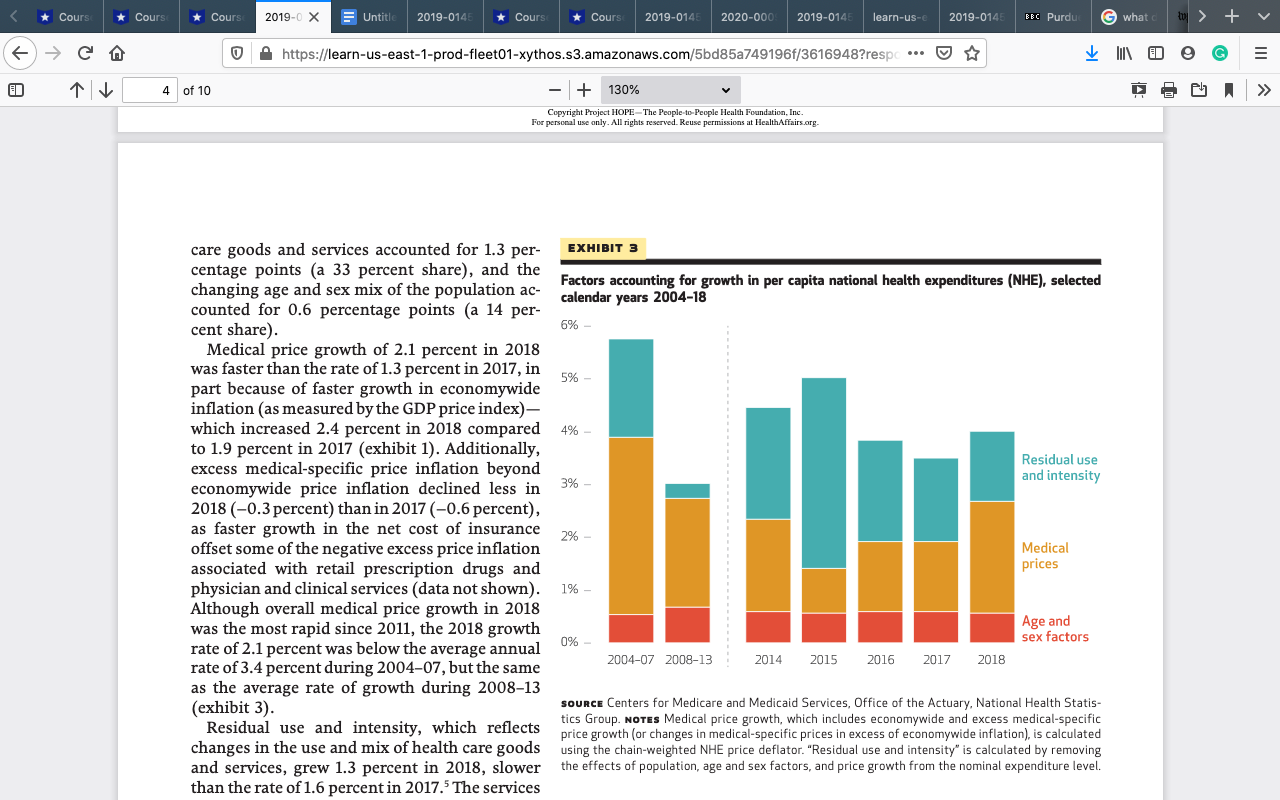Click the '2018' axis label
This screenshot has height=800, width=1280.
[x=992, y=660]
